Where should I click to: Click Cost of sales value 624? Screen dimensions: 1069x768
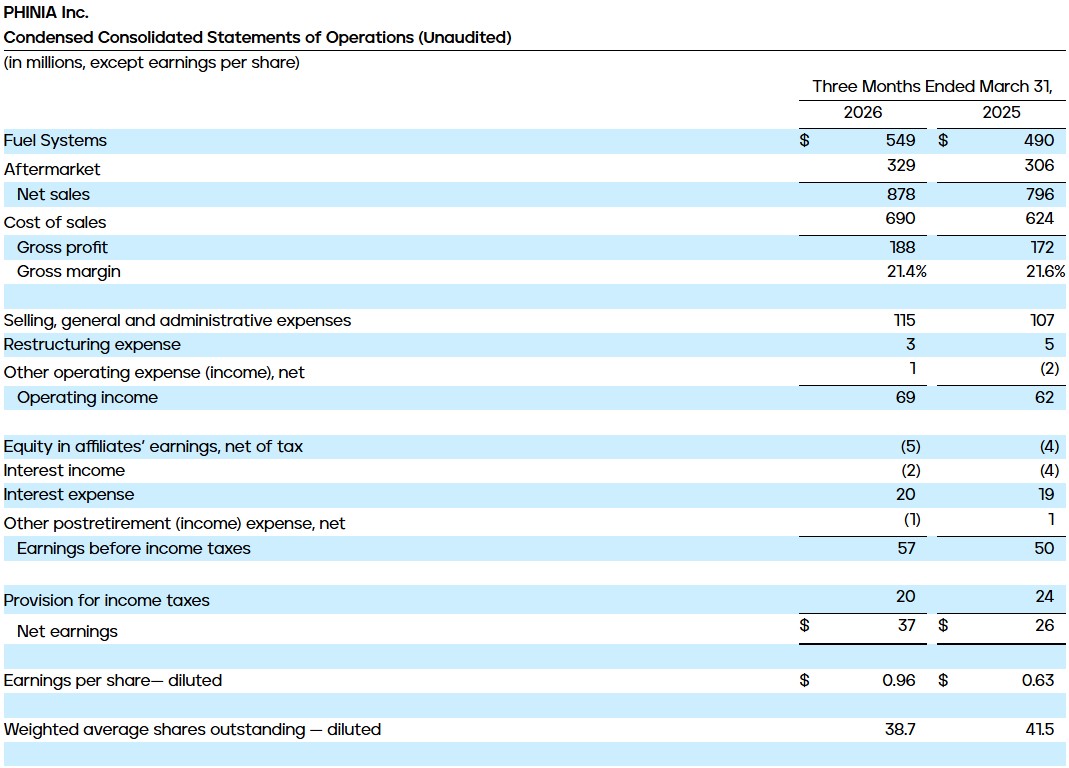pyautogui.click(x=1039, y=219)
